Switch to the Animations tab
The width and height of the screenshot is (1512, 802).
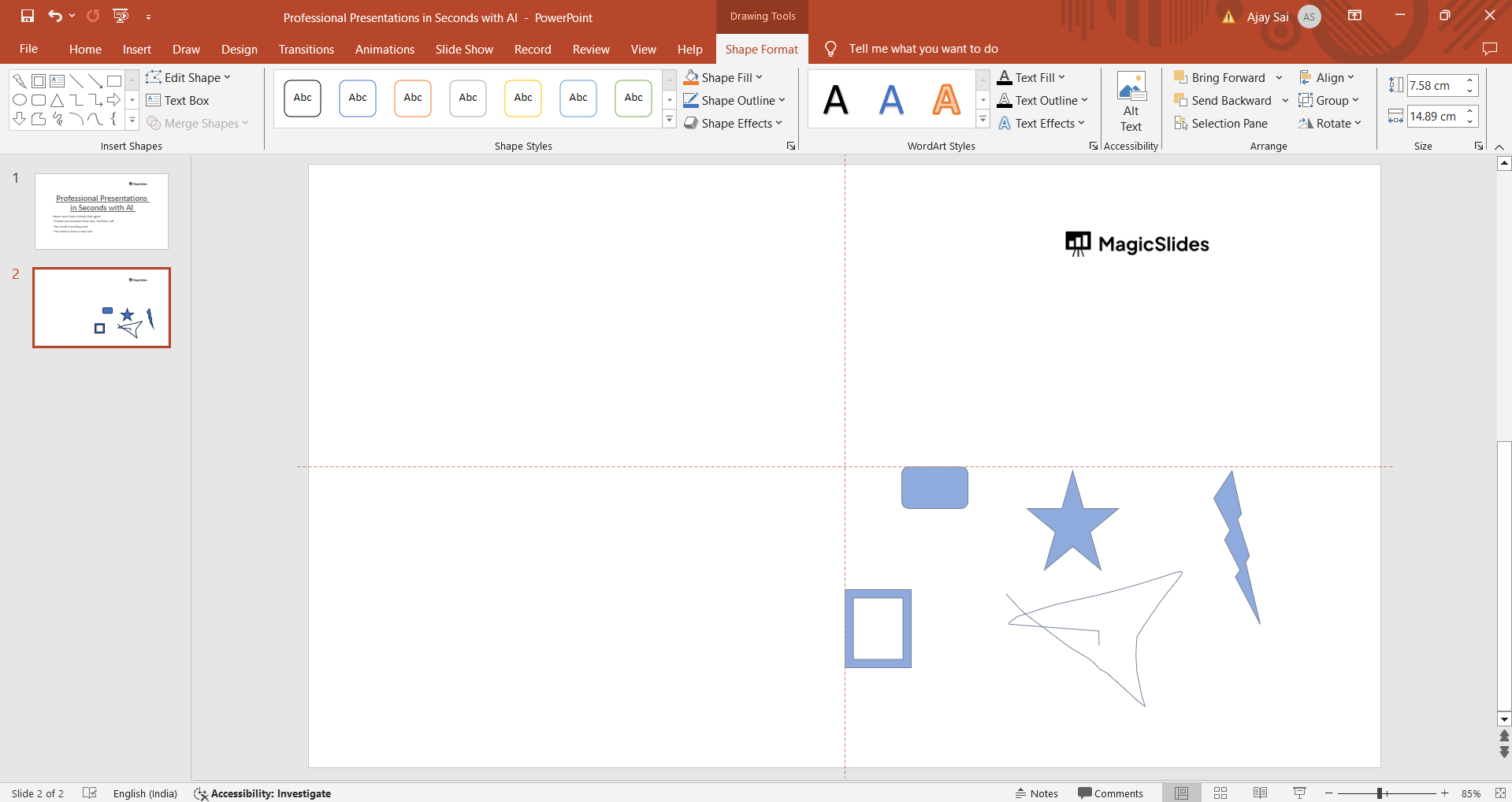pos(385,49)
